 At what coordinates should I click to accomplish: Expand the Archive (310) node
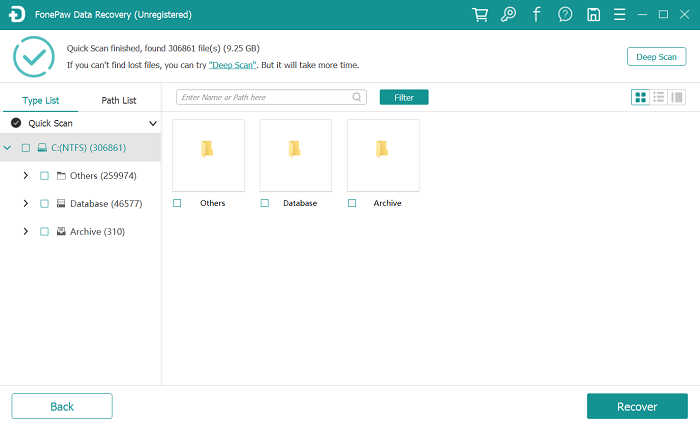25,231
